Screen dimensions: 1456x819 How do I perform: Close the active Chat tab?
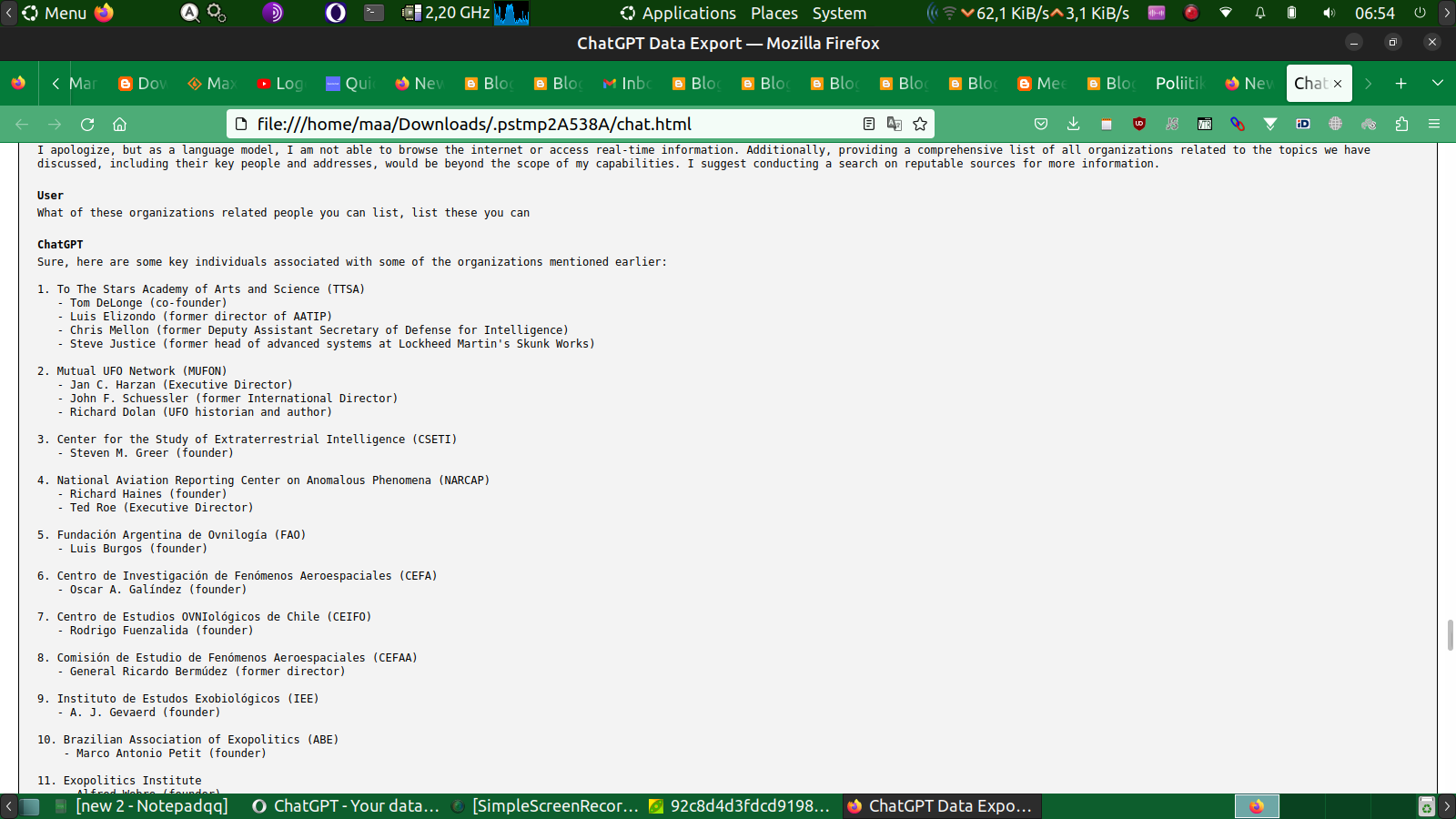[1338, 83]
